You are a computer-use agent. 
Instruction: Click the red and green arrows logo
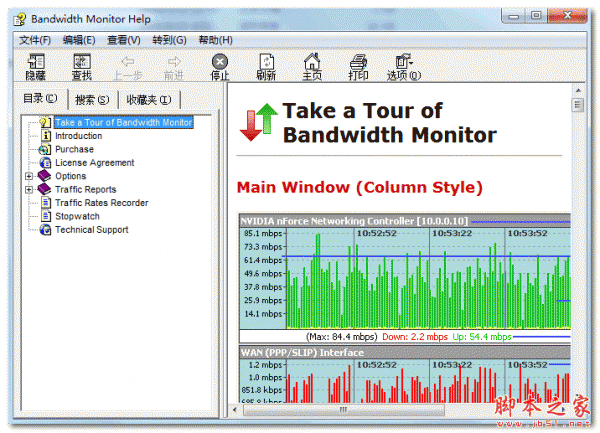click(258, 122)
